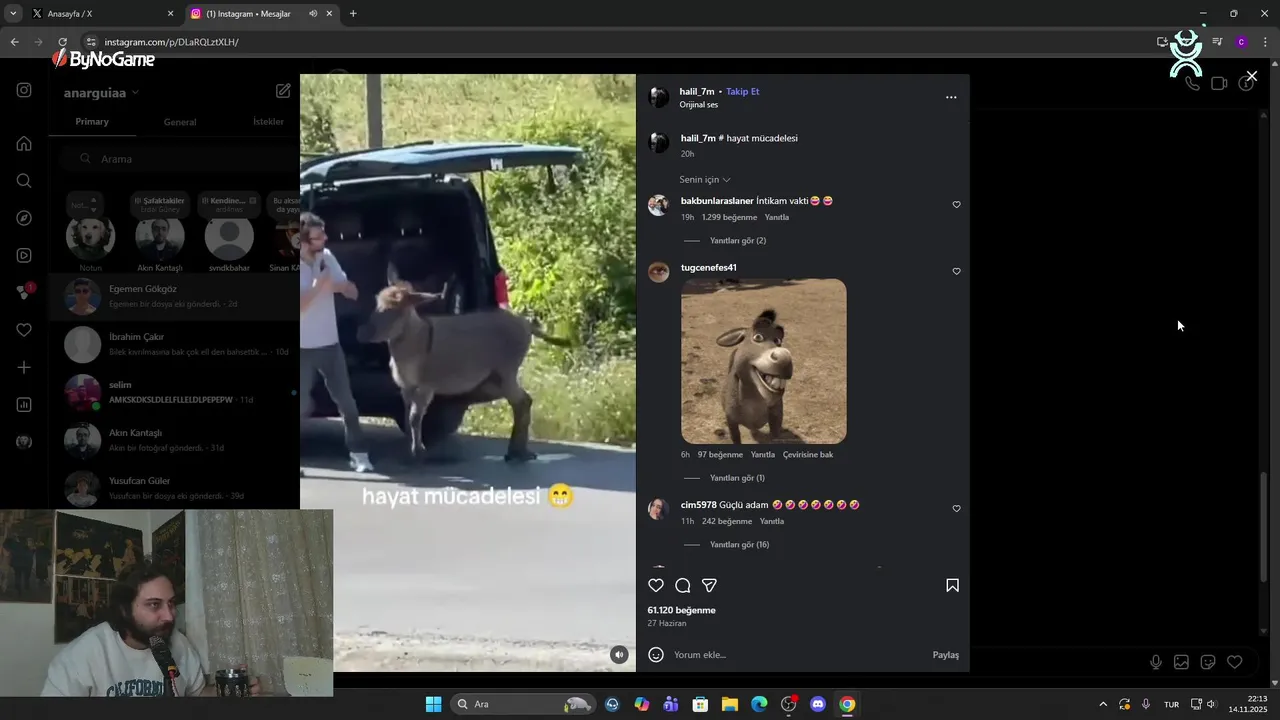1280x720 pixels.
Task: Click 'Çevirisine bak' translation link
Action: (x=808, y=455)
